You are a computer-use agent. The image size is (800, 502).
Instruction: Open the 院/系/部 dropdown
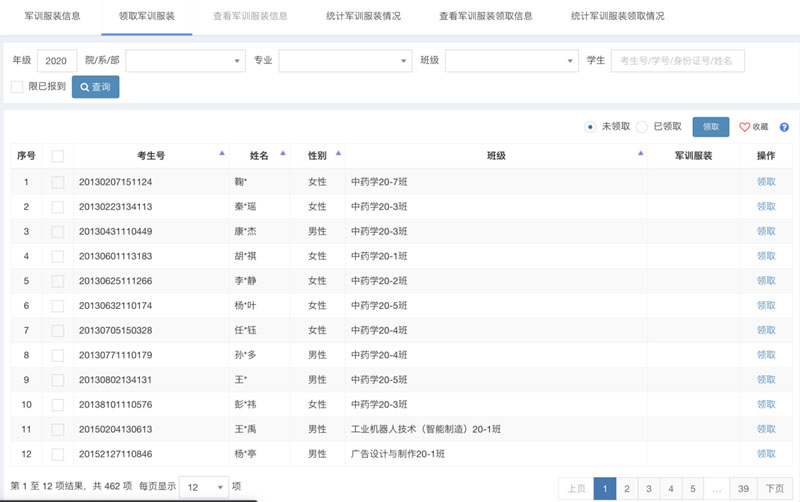(x=185, y=61)
